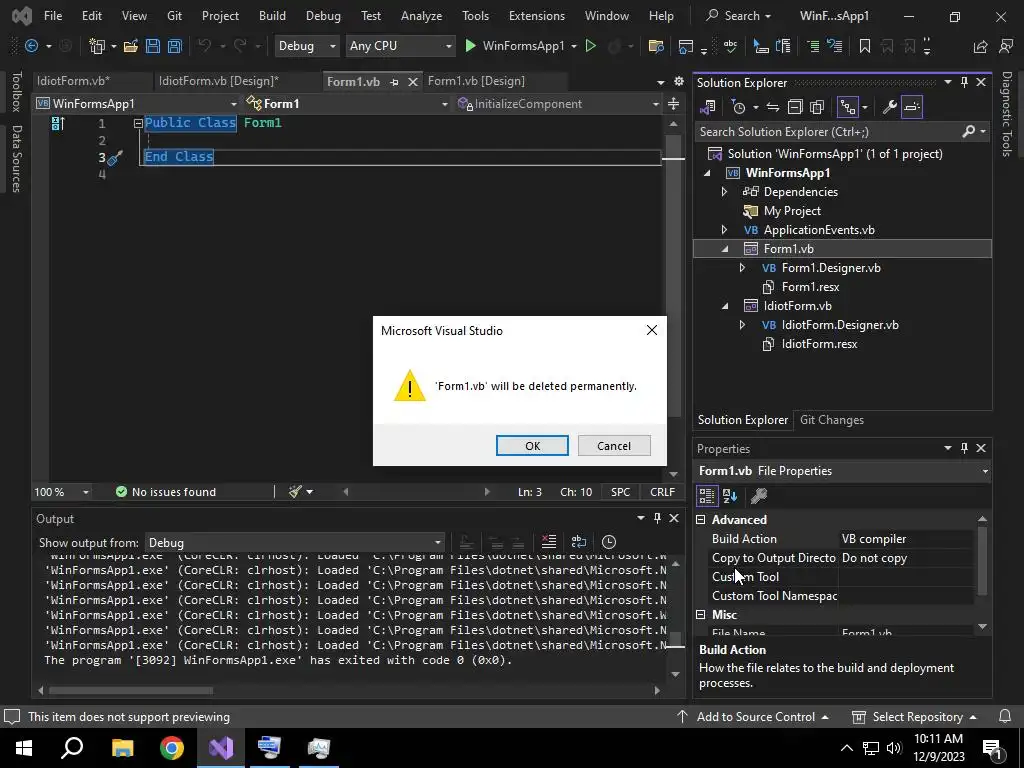Confirm deletion with the OK button
The height and width of the screenshot is (768, 1024).
click(532, 445)
